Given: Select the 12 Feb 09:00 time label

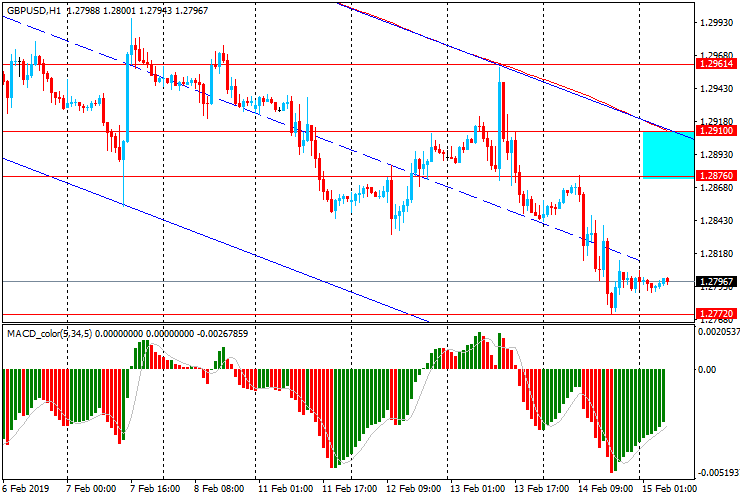Looking at the screenshot, I should coord(414,489).
